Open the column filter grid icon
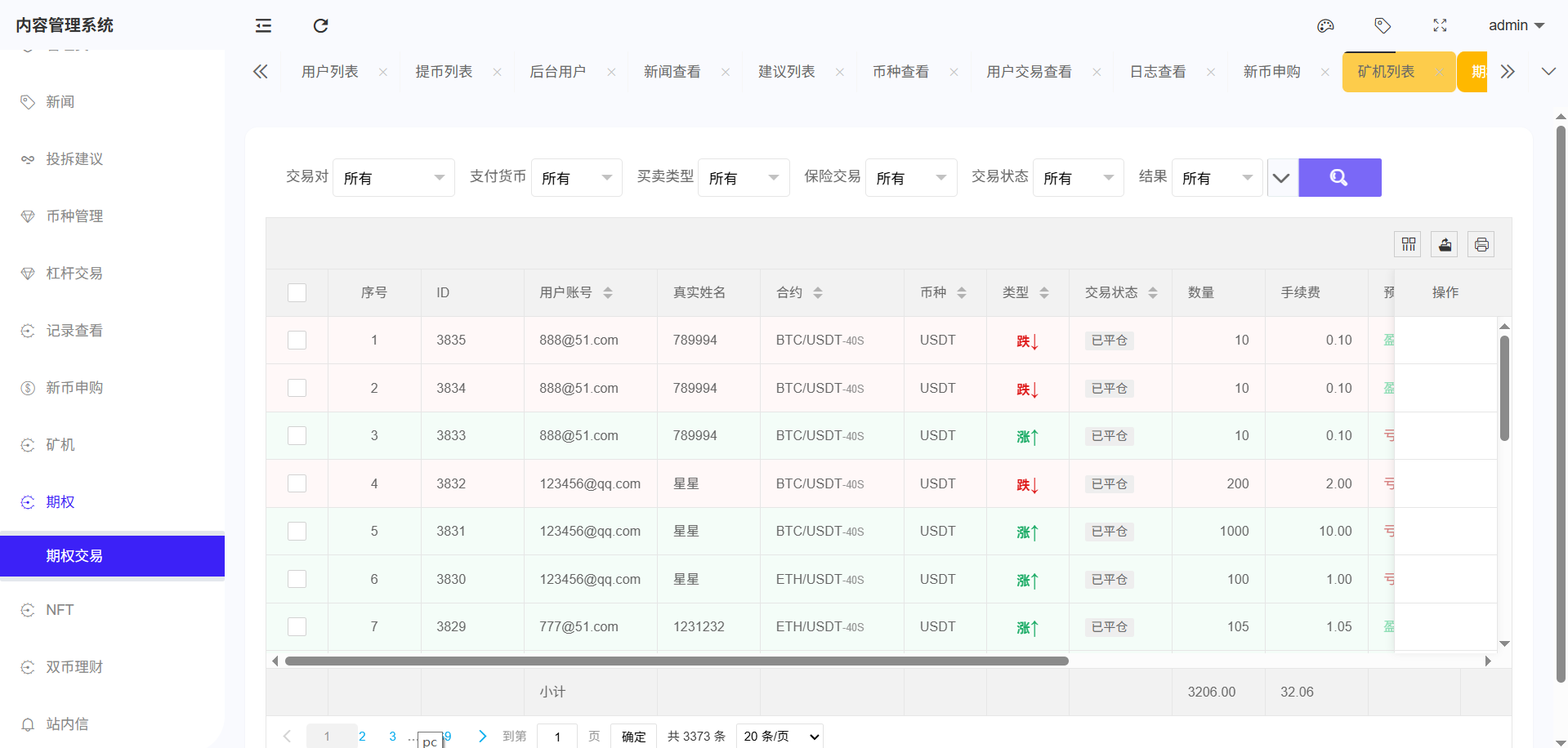 click(x=1408, y=244)
